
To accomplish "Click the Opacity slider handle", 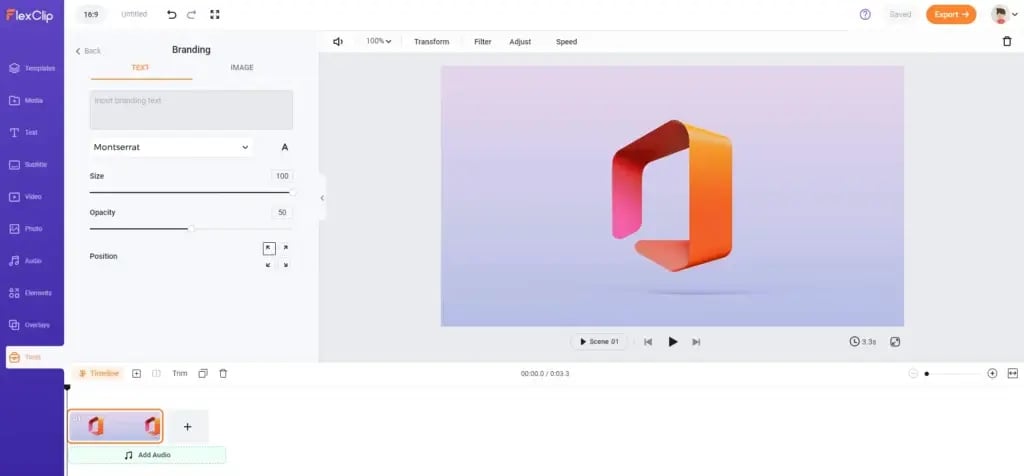I will [192, 229].
